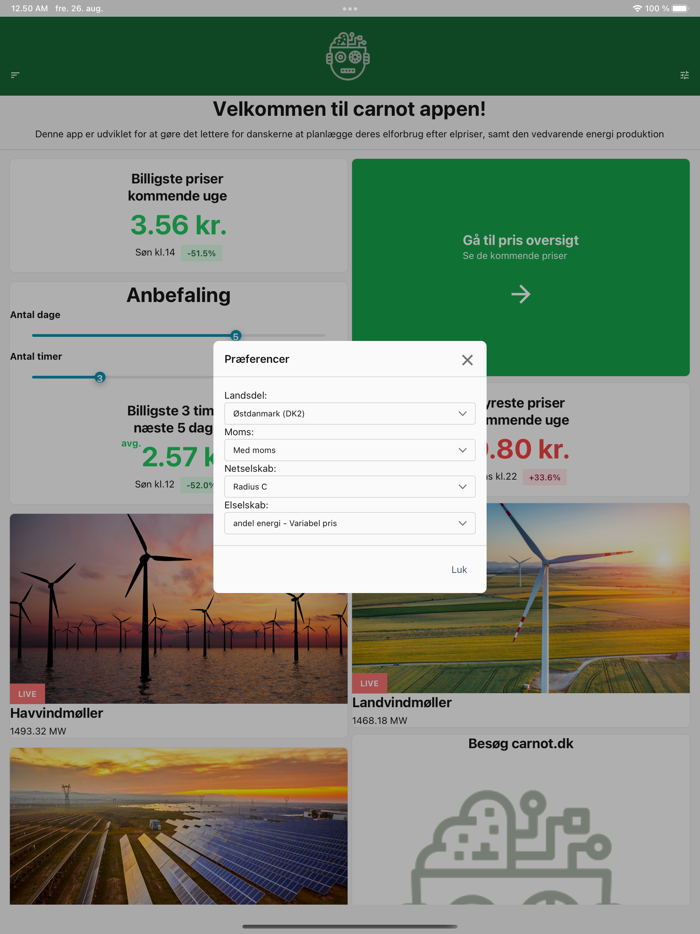Select the Landvindmøller wind turbine image
The image size is (700, 934).
(x=521, y=597)
